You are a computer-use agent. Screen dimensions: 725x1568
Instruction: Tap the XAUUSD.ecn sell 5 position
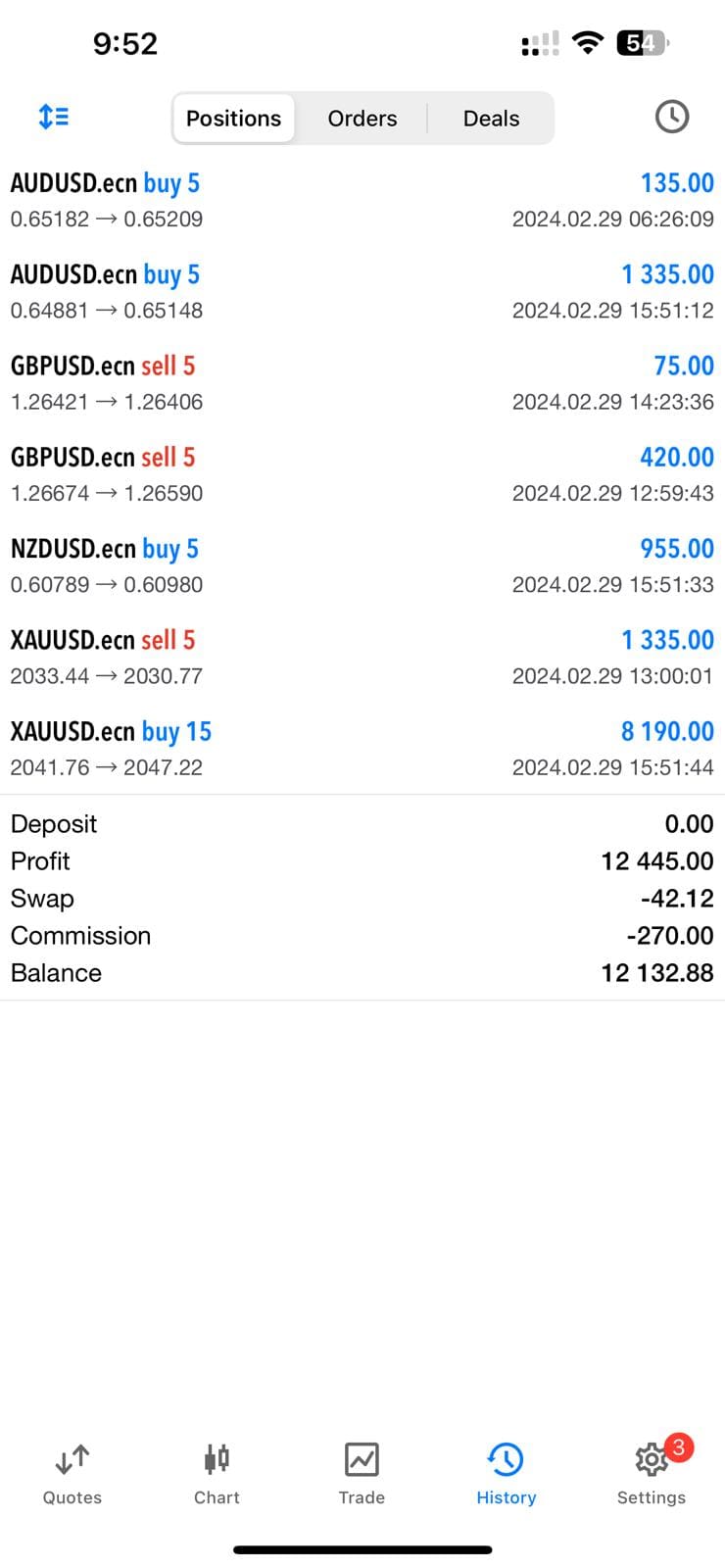362,658
